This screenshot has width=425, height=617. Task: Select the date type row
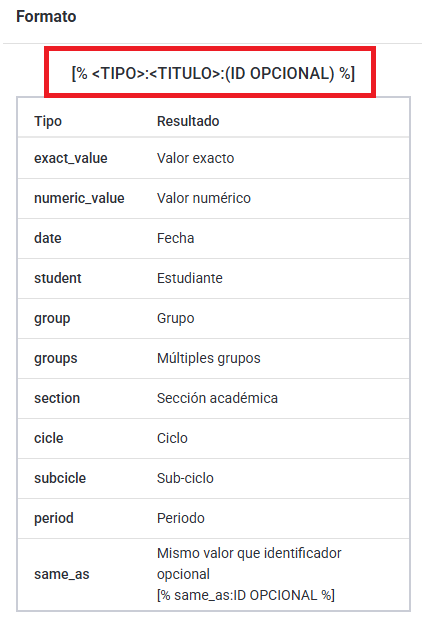(213, 238)
